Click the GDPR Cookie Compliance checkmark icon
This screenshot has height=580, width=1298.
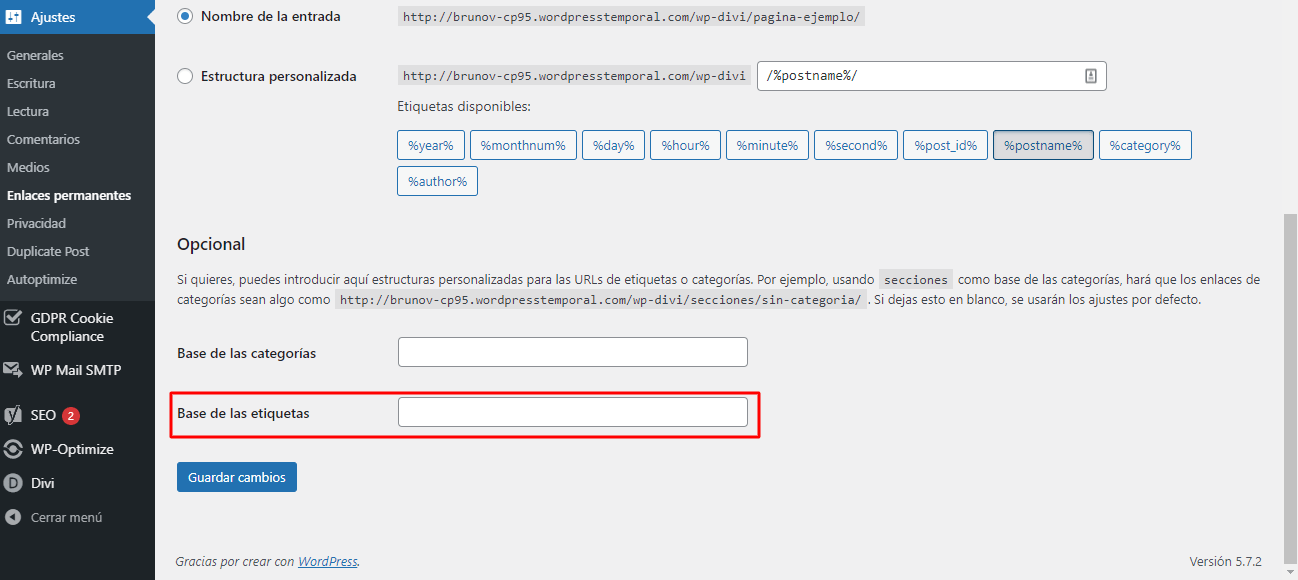coord(14,318)
